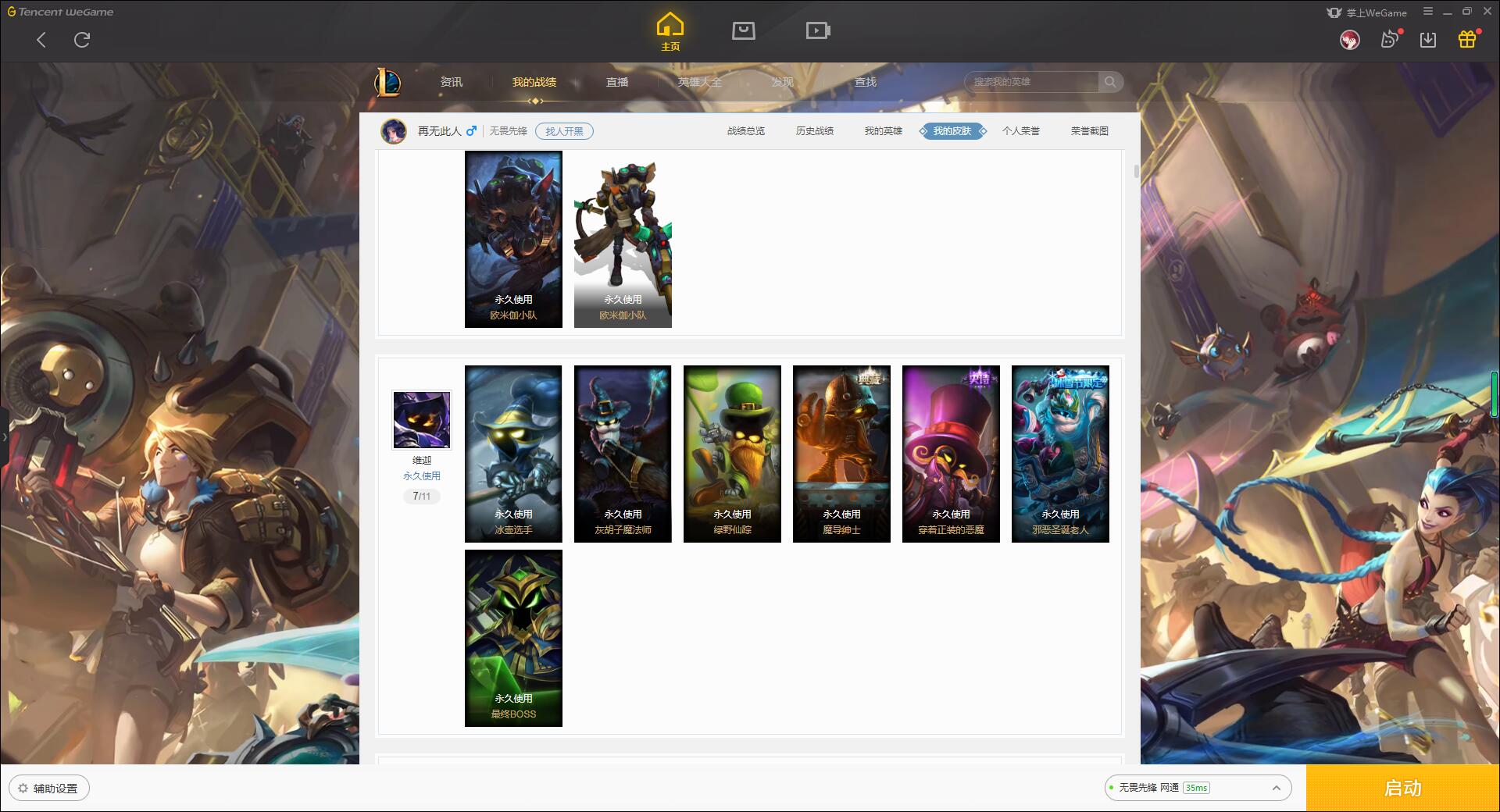
Task: Click the 掌上WeGame link
Action: point(1367,12)
